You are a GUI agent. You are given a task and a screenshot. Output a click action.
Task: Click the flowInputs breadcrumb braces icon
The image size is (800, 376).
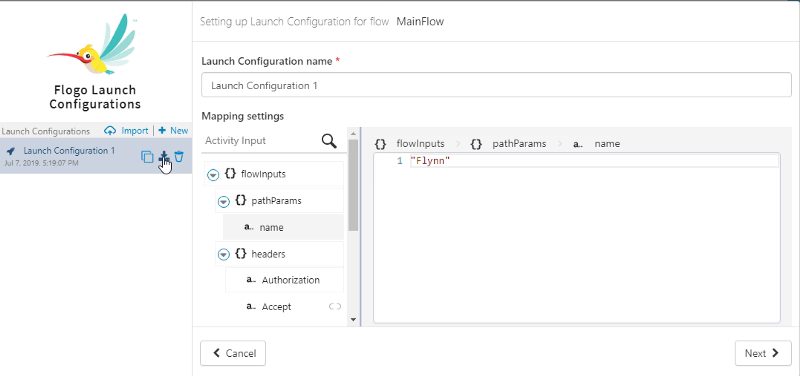tap(380, 144)
